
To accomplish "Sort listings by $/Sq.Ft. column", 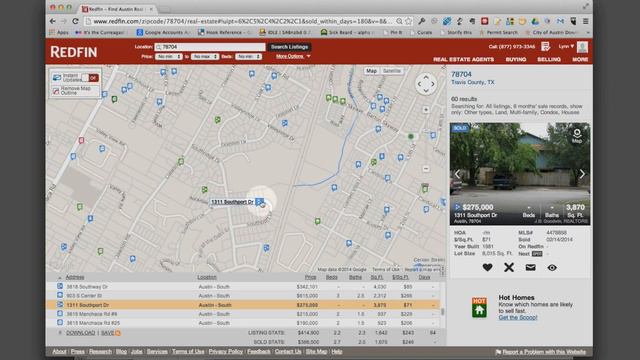I will coord(400,277).
